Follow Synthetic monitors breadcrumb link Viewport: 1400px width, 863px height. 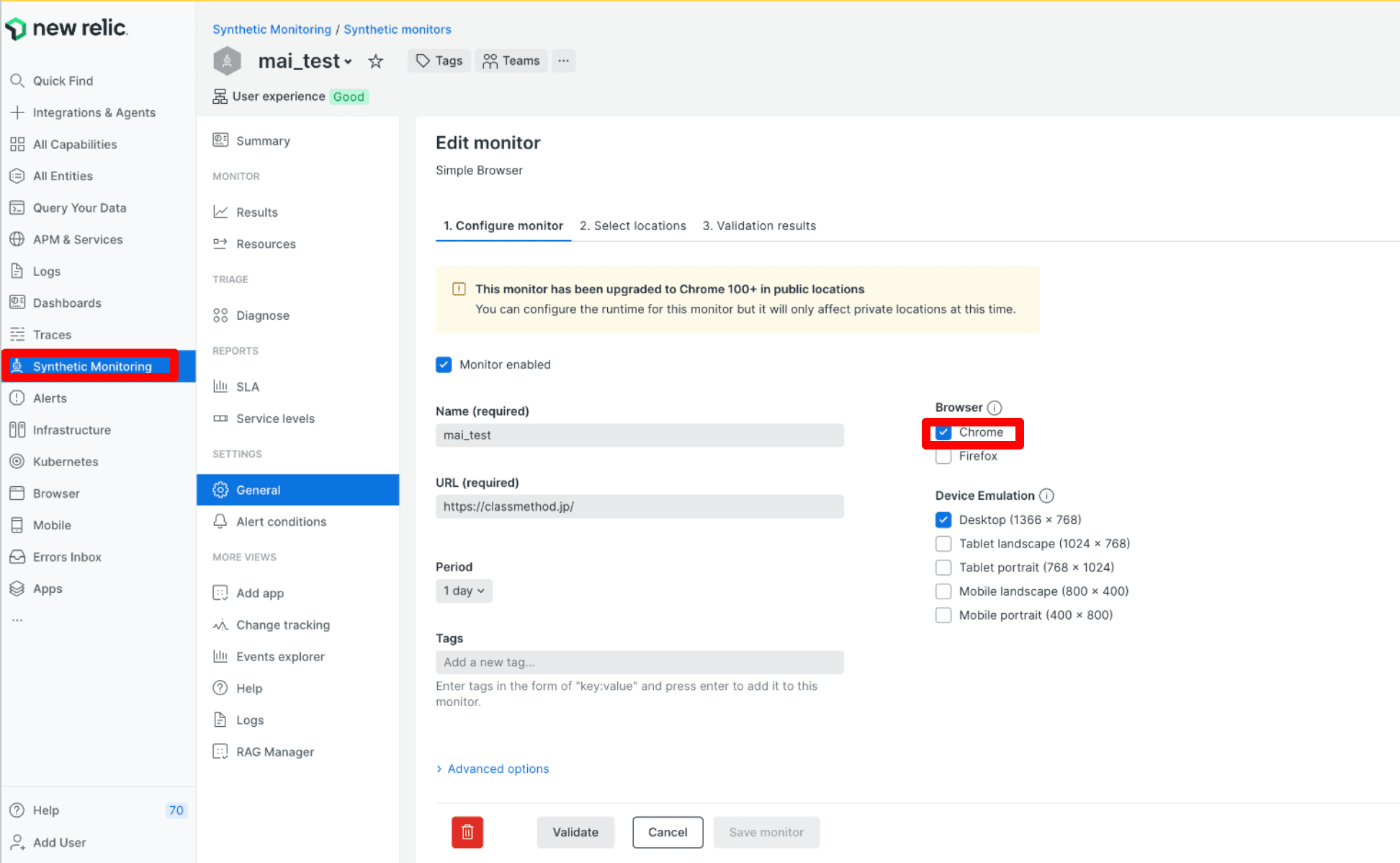pos(398,30)
